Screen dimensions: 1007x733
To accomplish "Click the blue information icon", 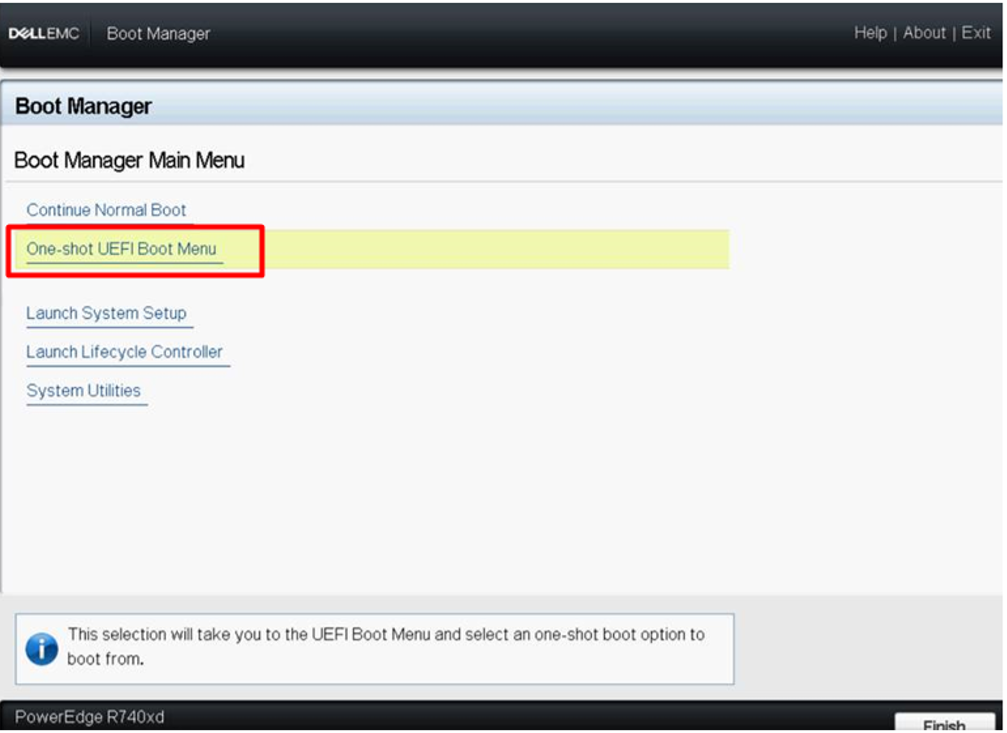I will tap(42, 649).
